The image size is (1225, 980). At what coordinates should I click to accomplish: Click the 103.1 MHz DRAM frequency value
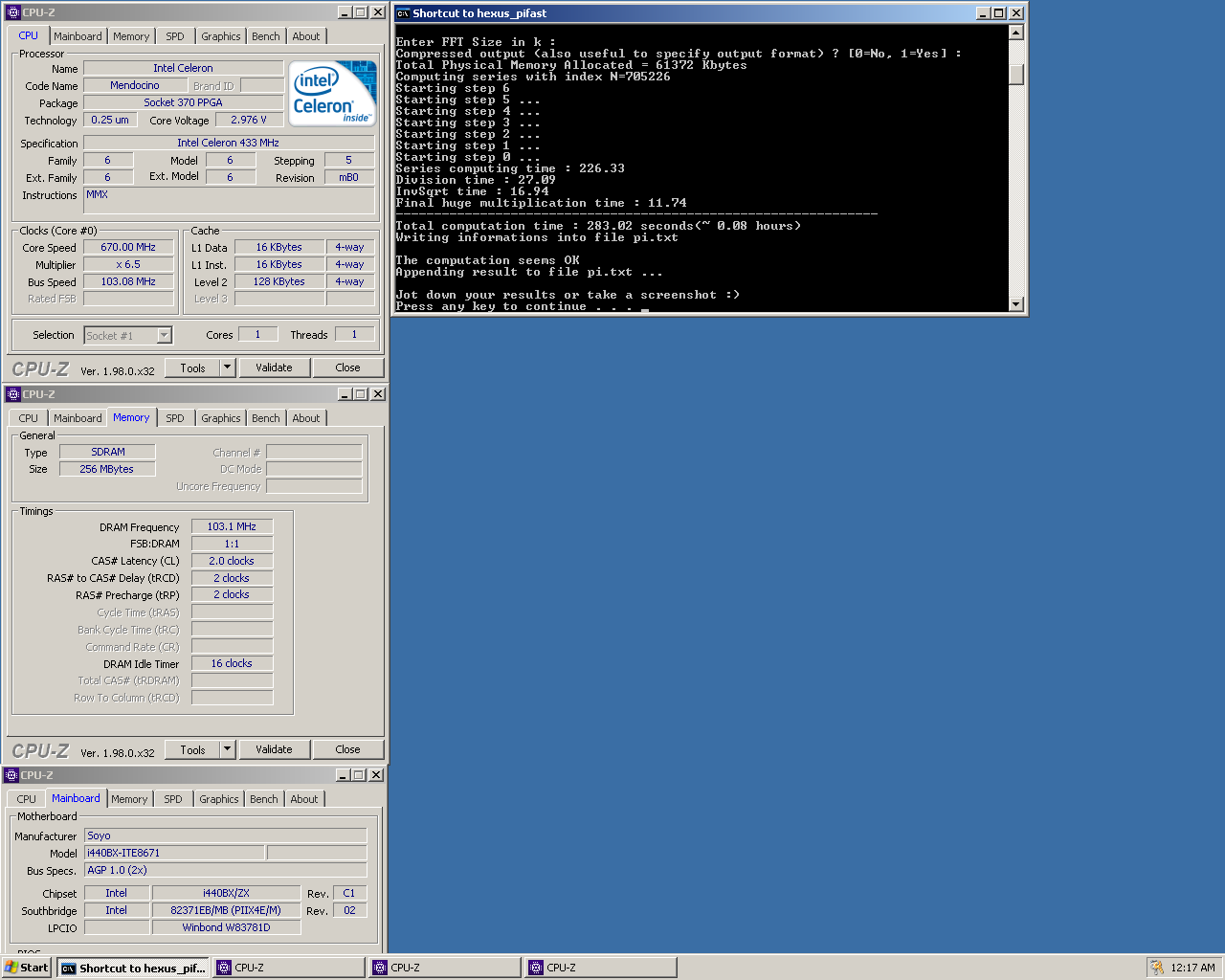[x=232, y=526]
